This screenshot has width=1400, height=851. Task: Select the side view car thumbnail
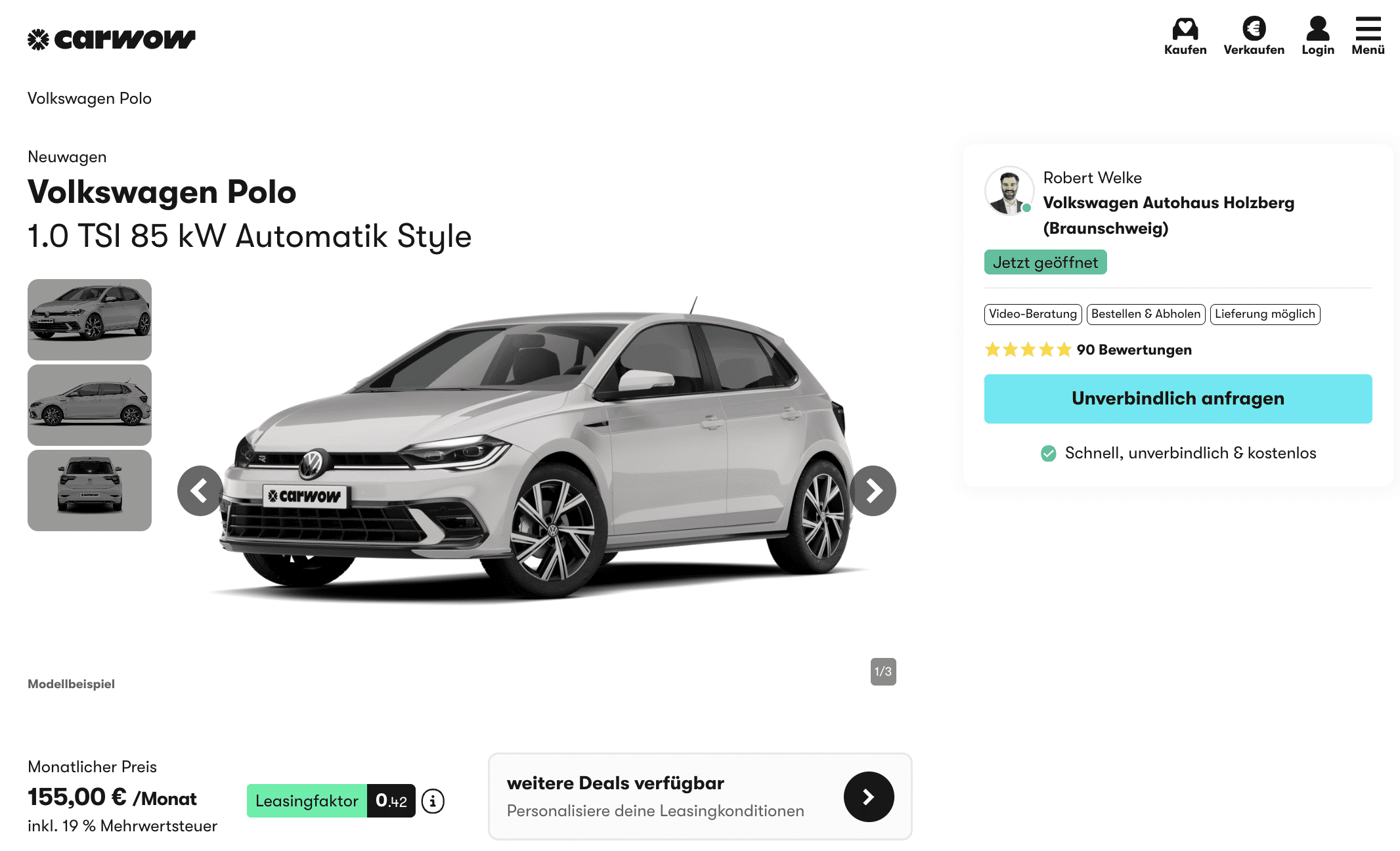pyautogui.click(x=89, y=405)
